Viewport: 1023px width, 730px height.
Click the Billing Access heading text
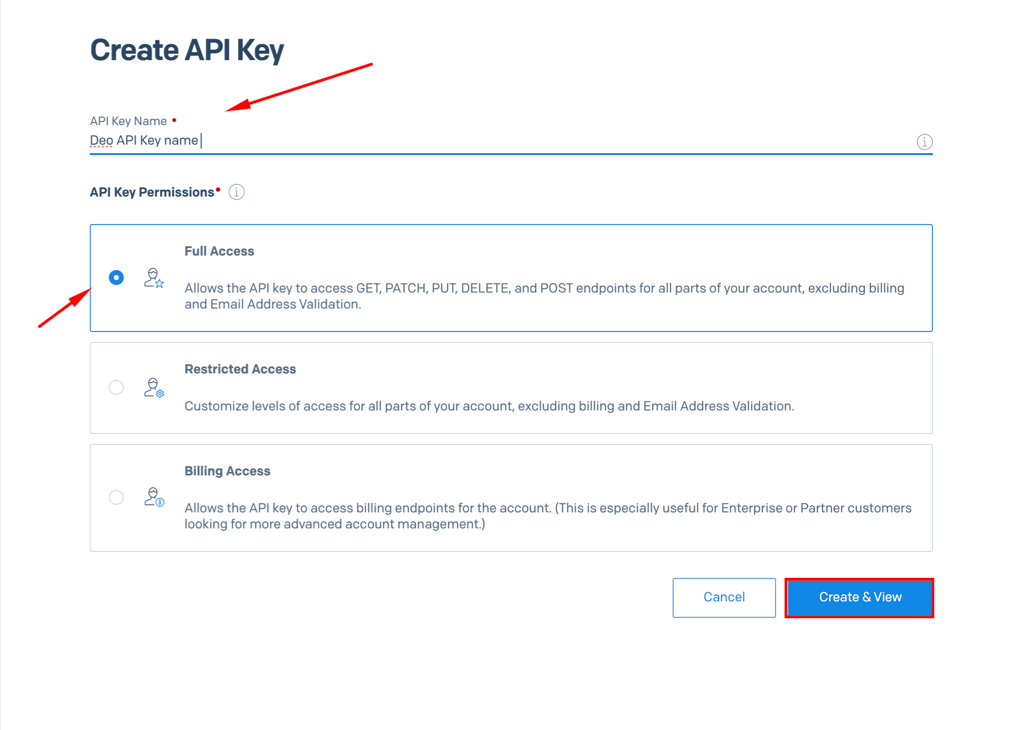point(227,471)
